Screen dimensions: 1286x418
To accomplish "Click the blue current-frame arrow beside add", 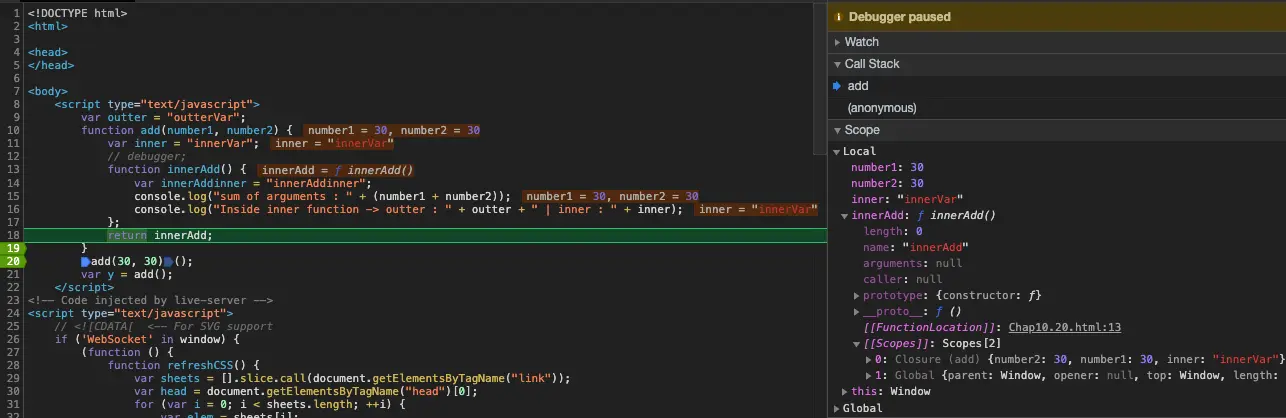I will [837, 86].
